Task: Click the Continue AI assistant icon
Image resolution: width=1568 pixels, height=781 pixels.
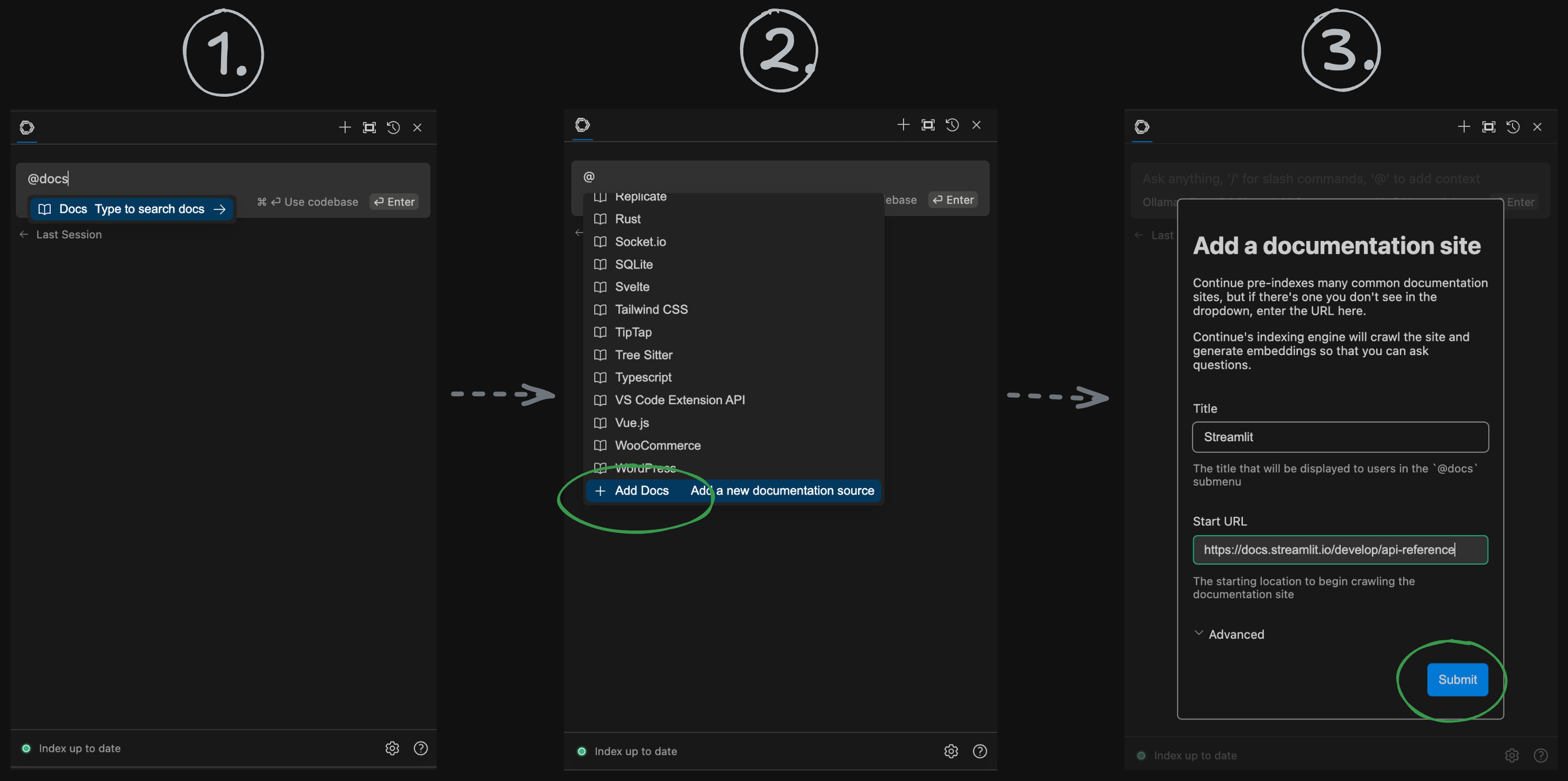Action: 26,126
